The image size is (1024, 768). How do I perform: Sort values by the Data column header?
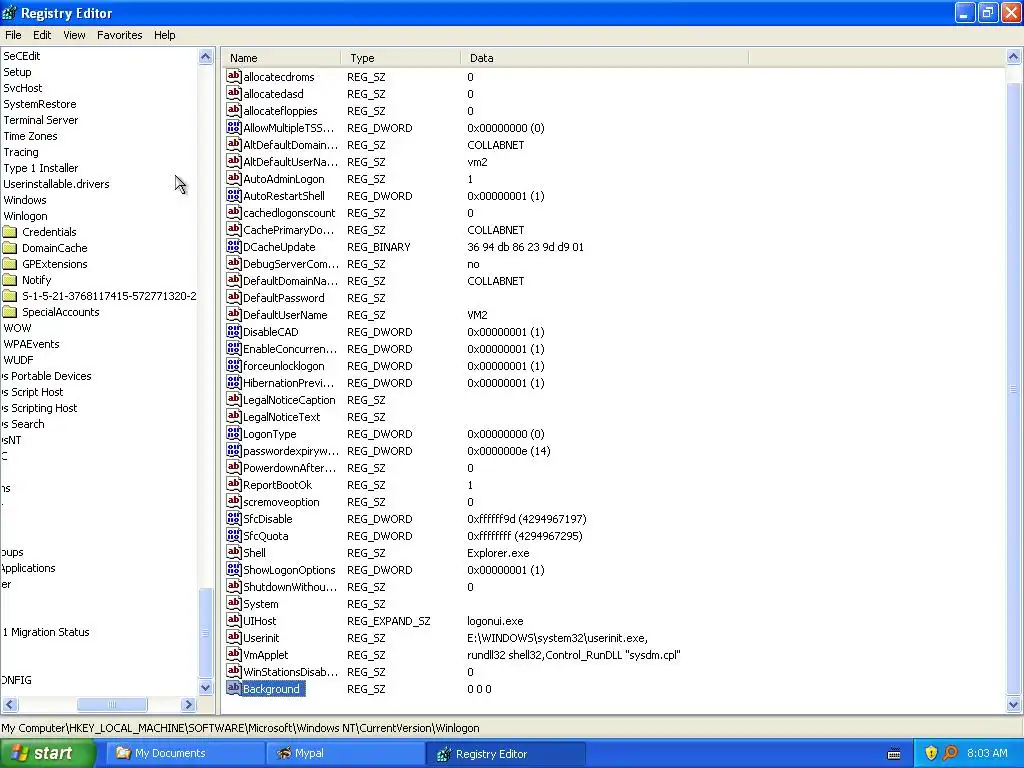click(x=604, y=57)
